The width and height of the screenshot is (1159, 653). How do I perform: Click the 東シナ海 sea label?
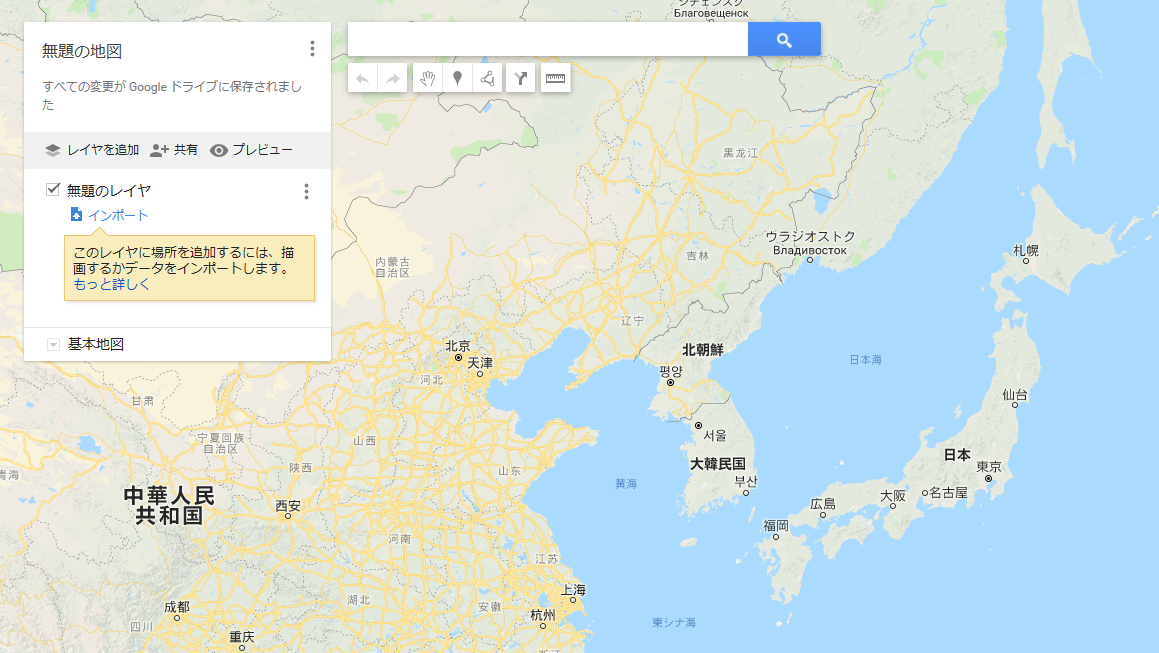674,623
